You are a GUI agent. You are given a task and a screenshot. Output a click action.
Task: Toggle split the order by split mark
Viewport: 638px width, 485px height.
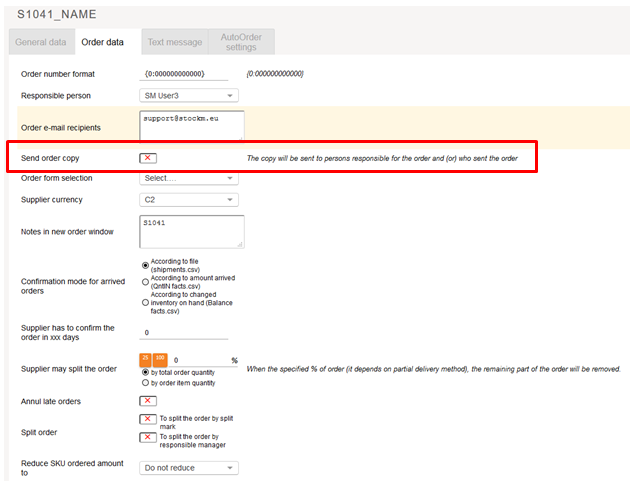148,419
